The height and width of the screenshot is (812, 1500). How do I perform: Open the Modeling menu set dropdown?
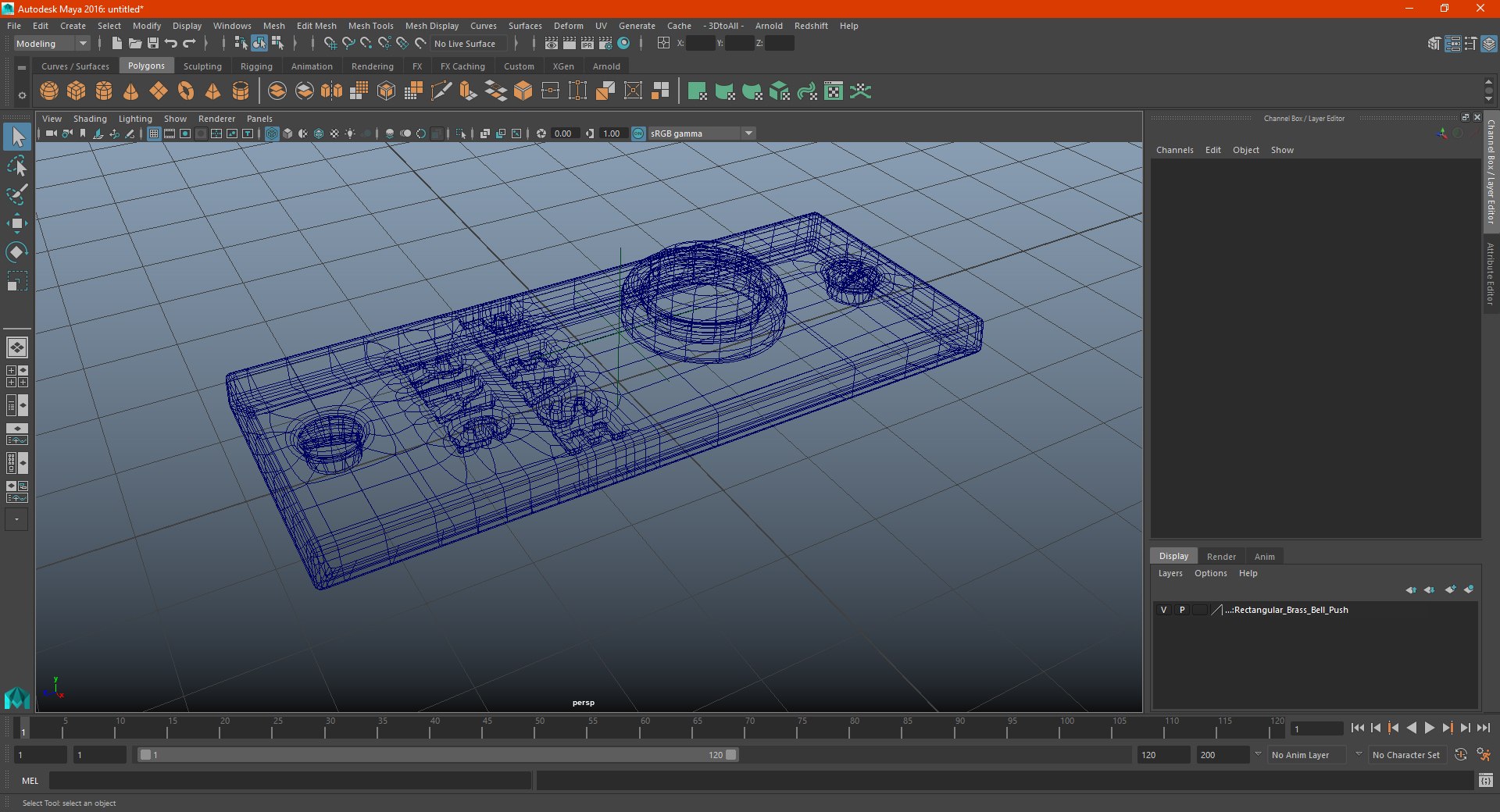point(52,44)
